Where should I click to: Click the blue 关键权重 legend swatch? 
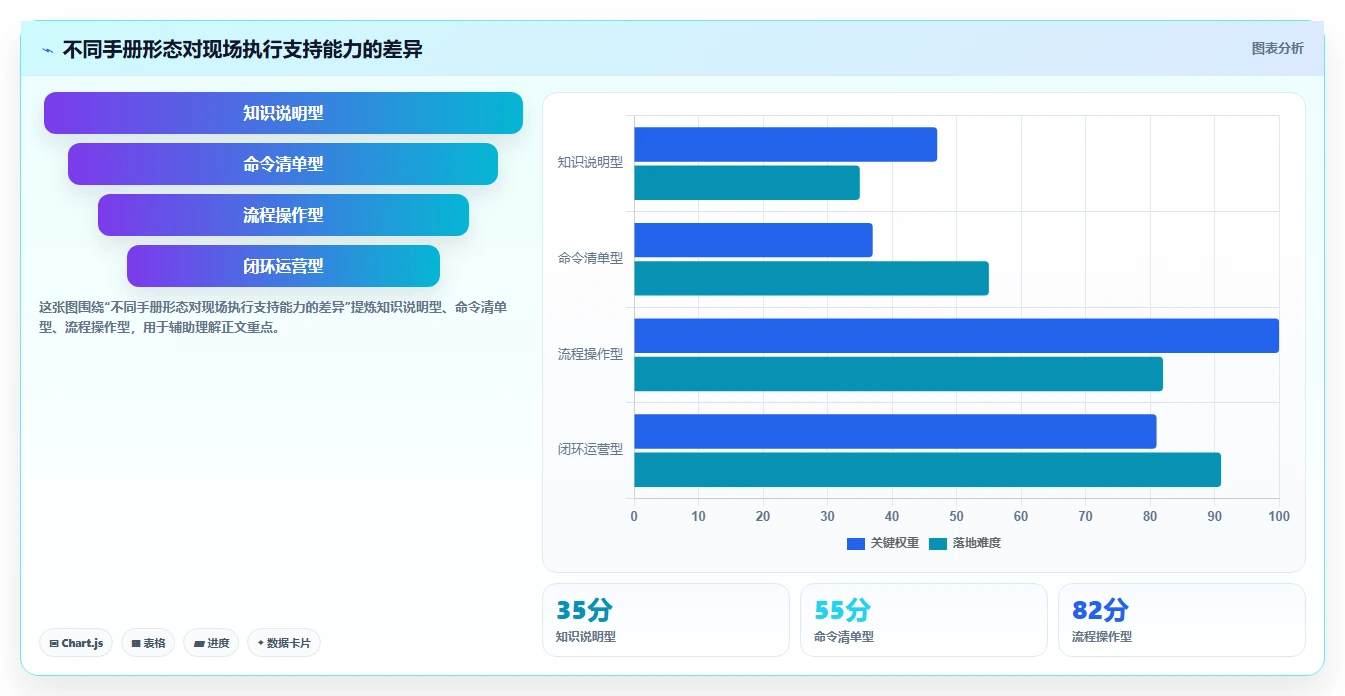[856, 544]
